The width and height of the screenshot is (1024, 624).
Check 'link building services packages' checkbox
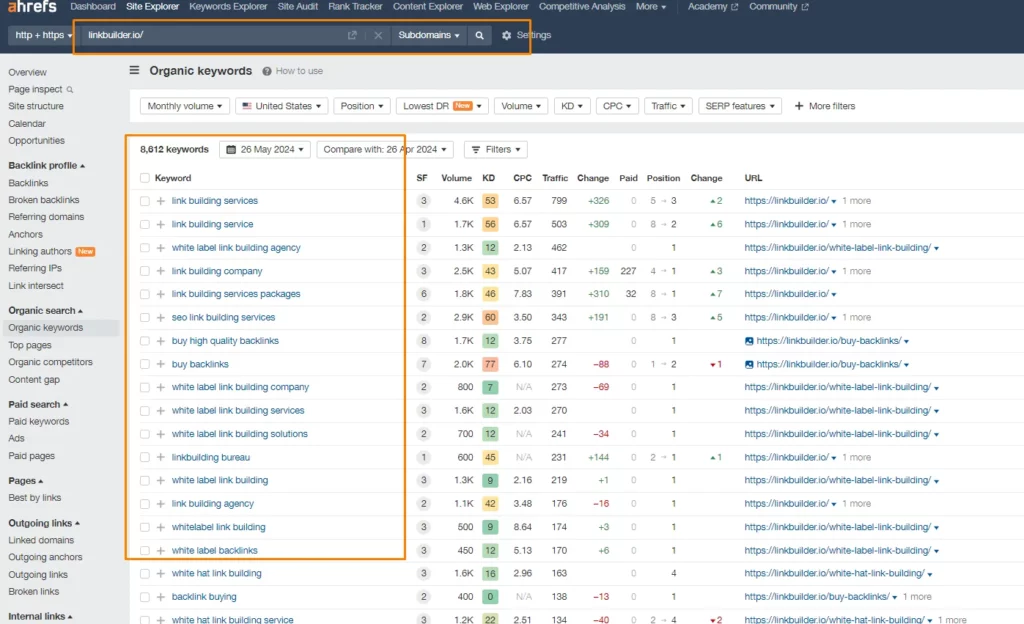pyautogui.click(x=145, y=294)
